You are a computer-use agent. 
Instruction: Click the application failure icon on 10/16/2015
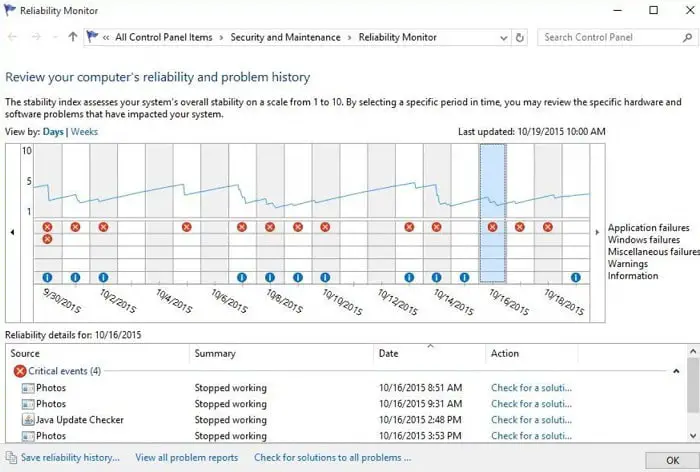coord(492,227)
